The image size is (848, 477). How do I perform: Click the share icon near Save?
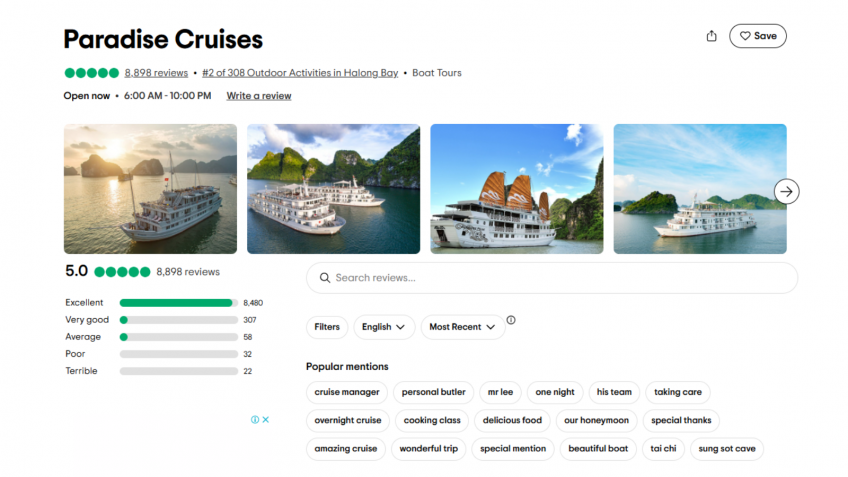point(711,36)
